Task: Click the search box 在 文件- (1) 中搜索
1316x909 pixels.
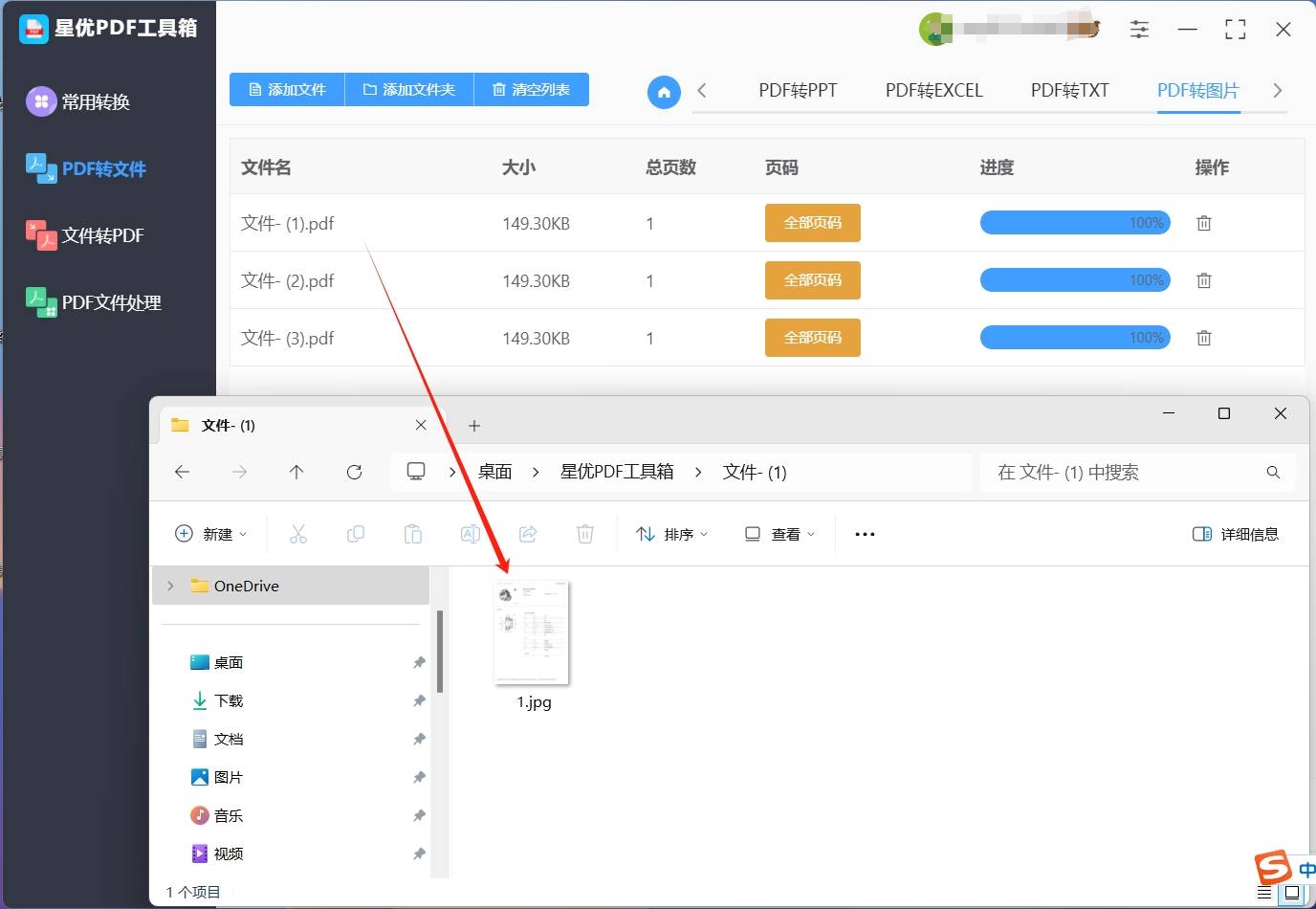Action: (1138, 472)
